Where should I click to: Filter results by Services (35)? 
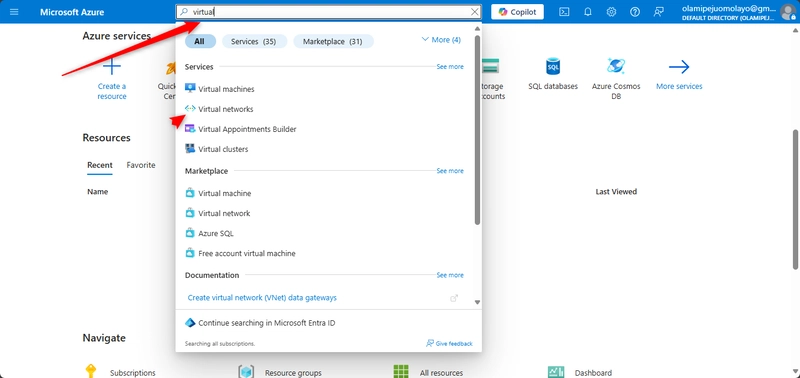[x=254, y=42]
